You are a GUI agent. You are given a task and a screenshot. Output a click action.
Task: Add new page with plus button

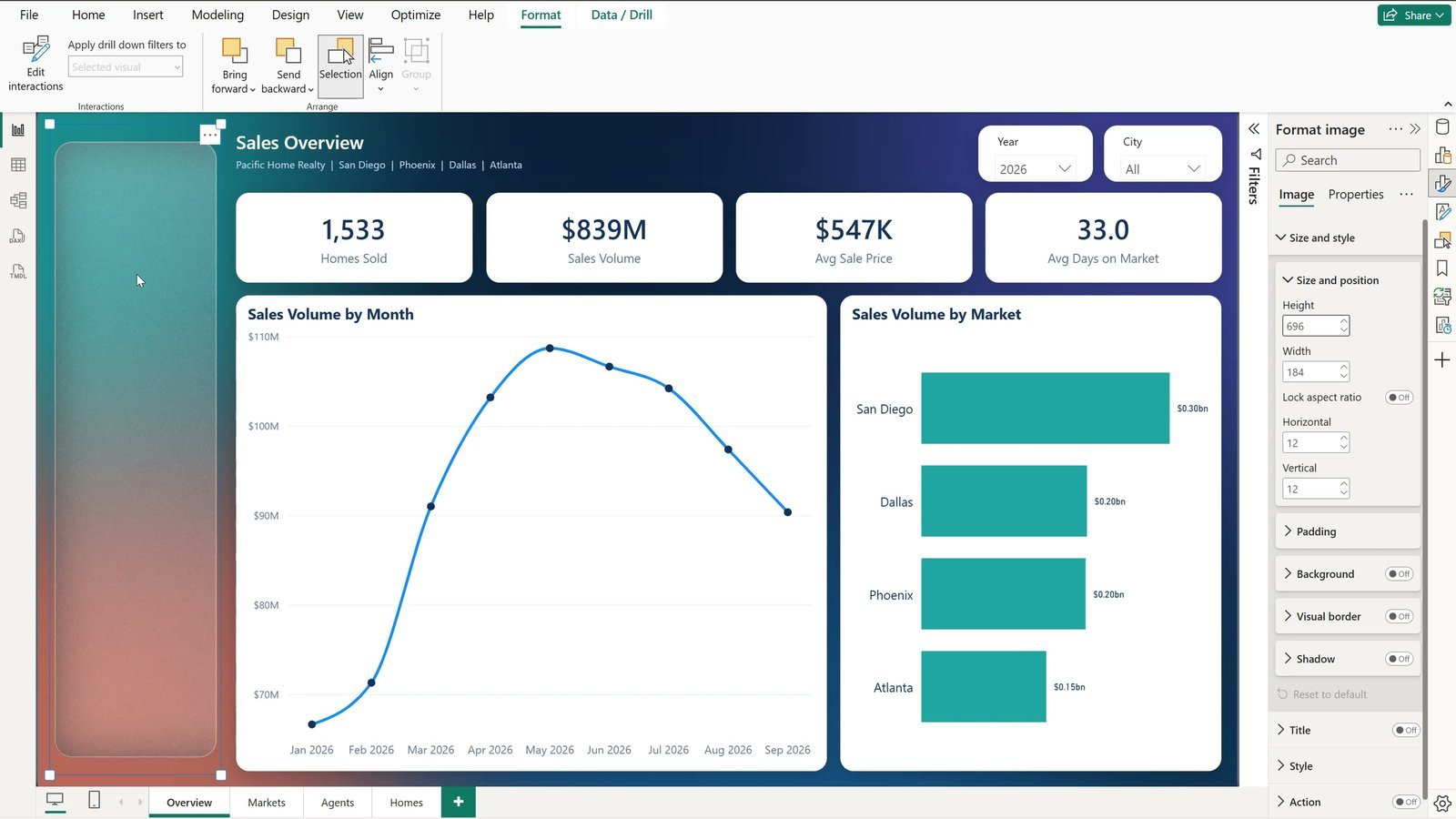pos(459,802)
